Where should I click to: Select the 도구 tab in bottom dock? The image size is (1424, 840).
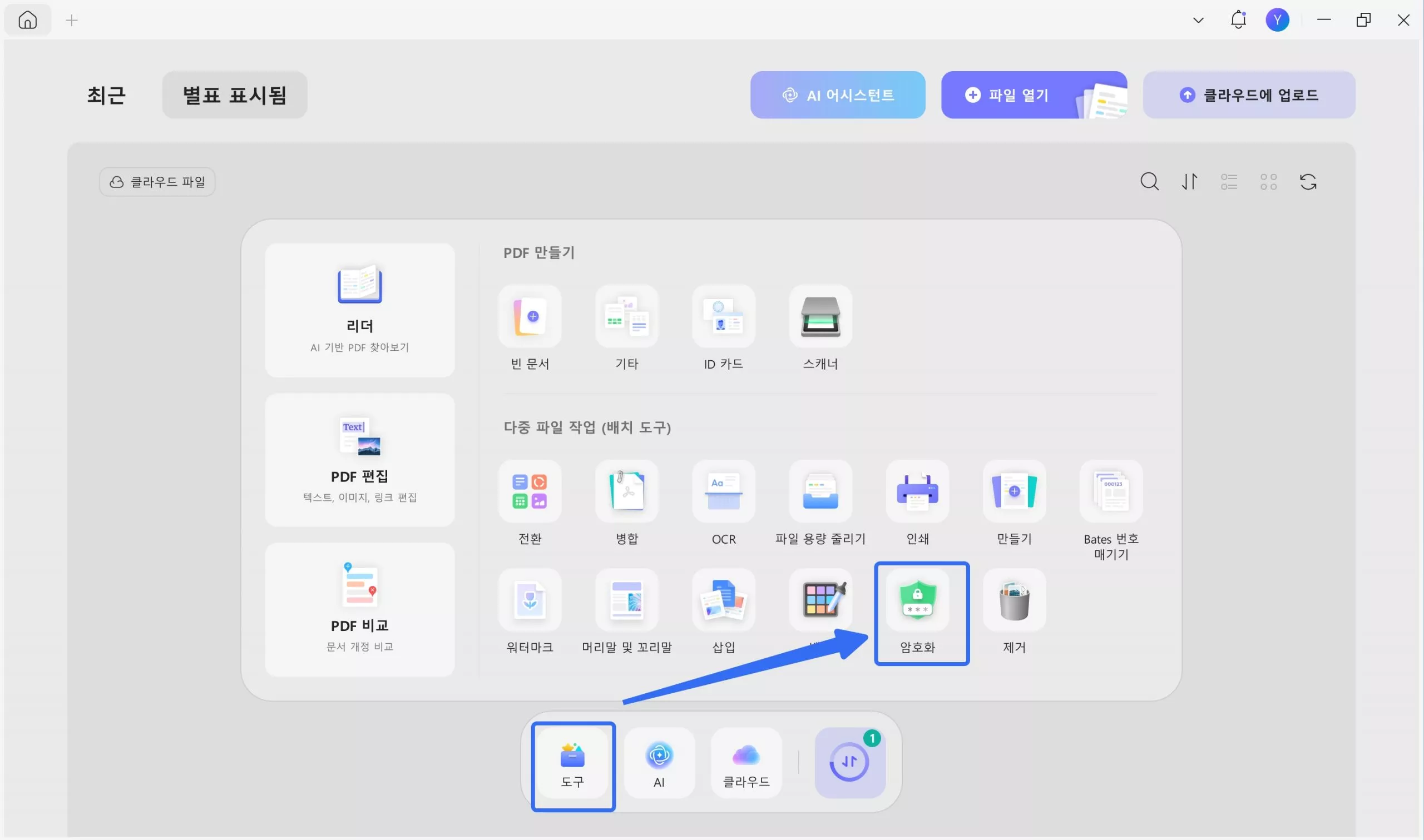(x=572, y=764)
